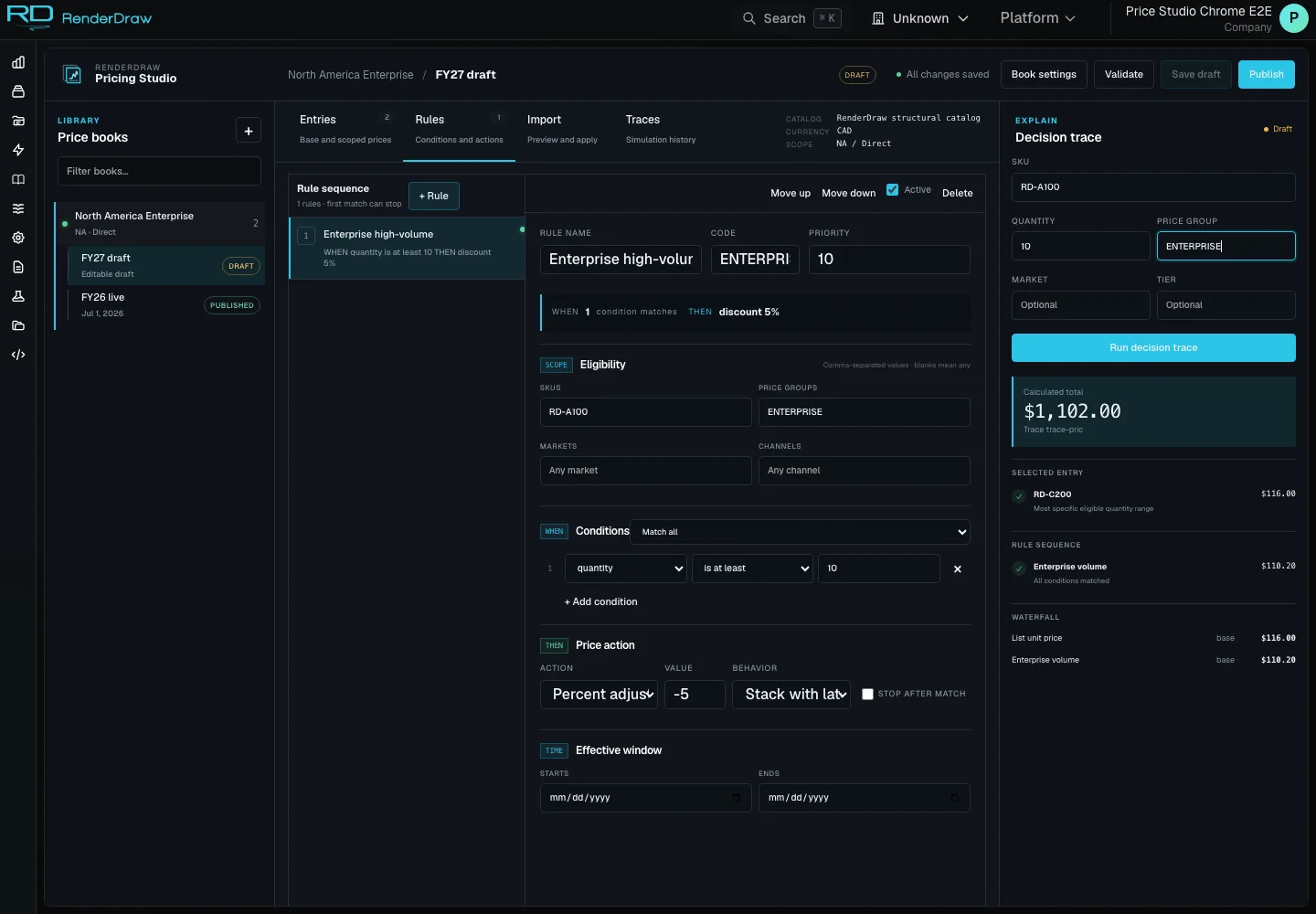Open Book settings
Image resolution: width=1316 pixels, height=914 pixels.
click(x=1044, y=75)
